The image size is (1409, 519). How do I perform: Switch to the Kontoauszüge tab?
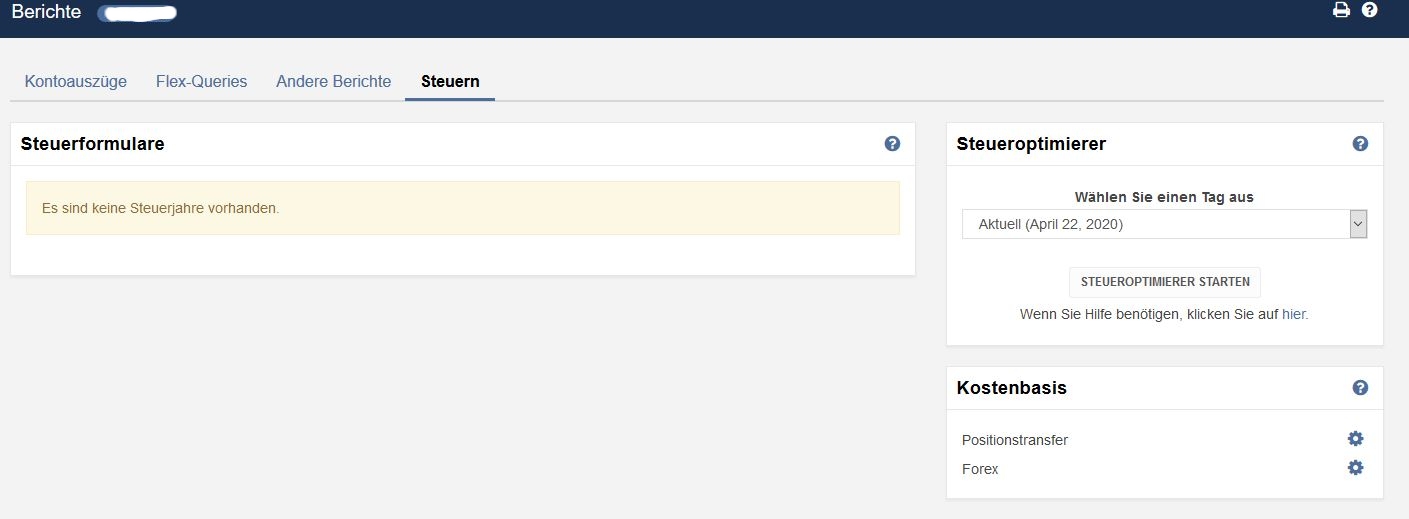click(x=76, y=82)
